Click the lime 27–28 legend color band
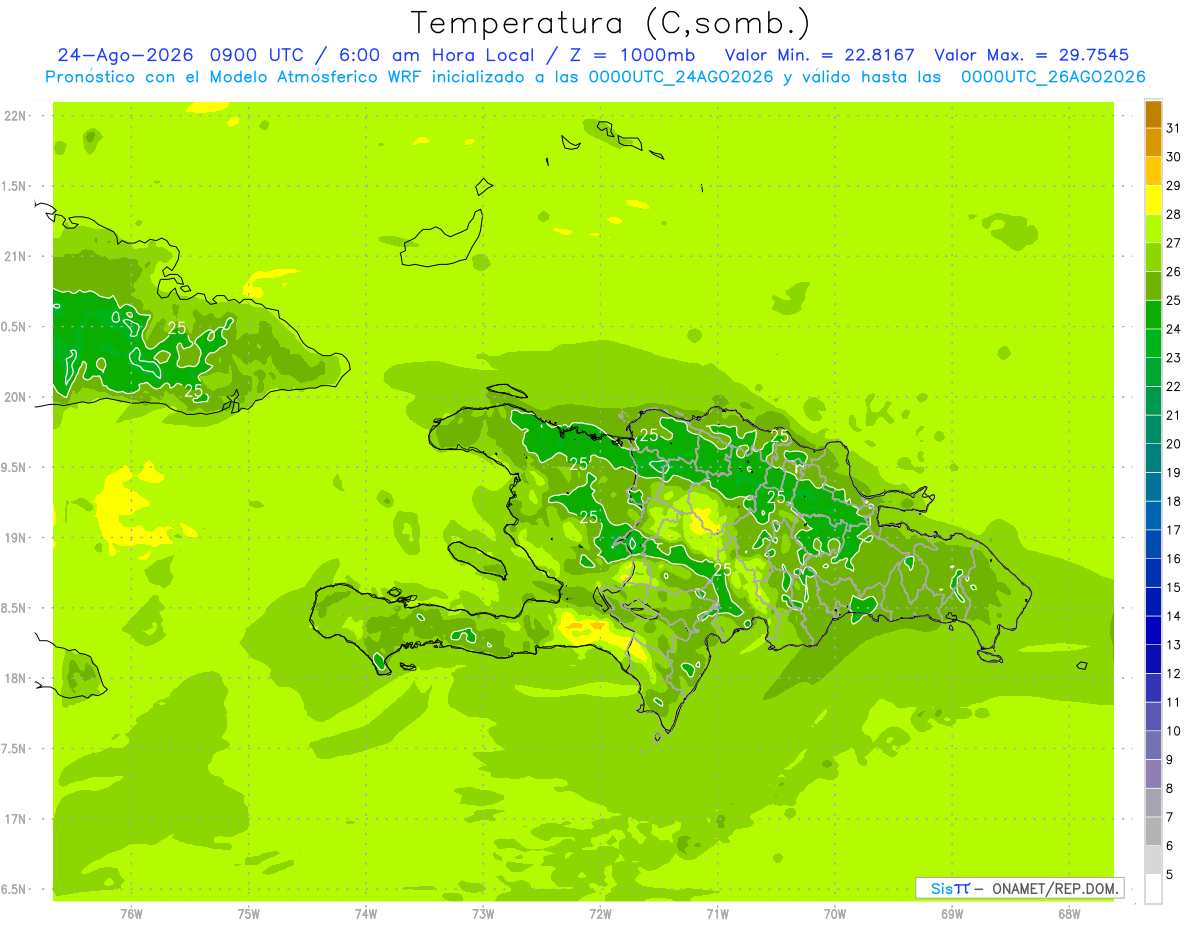The width and height of the screenshot is (1200, 927). (1153, 228)
